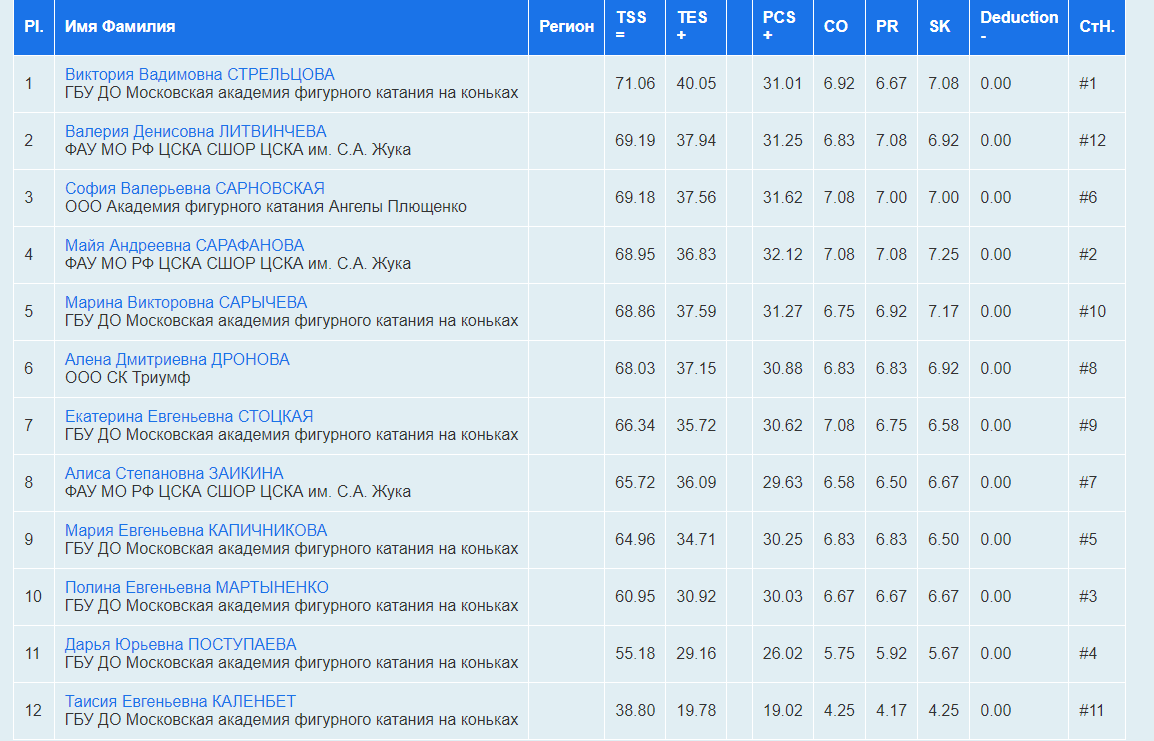This screenshot has width=1154, height=741.
Task: Click the Регион column header
Action: point(566,27)
